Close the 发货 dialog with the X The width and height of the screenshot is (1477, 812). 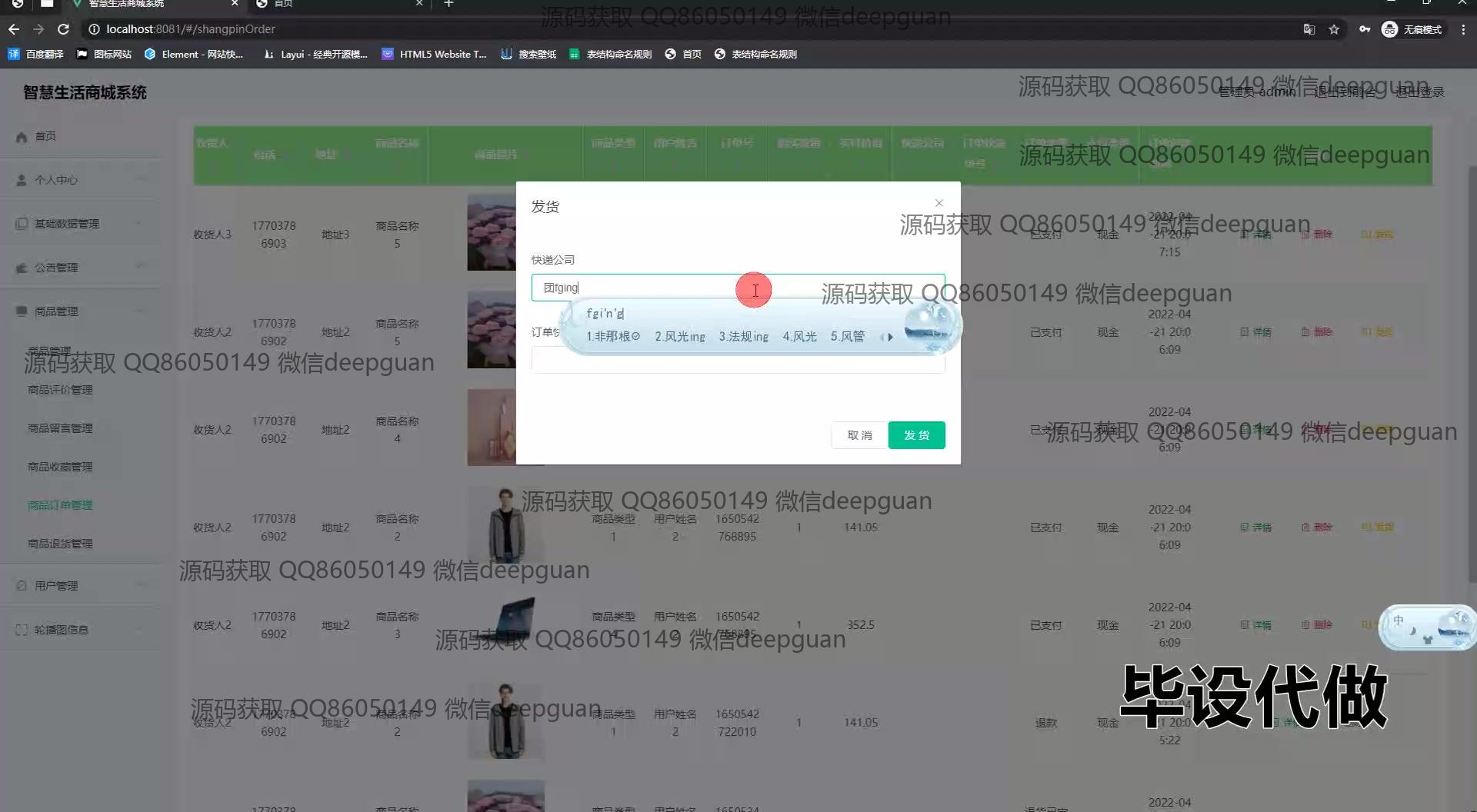939,203
